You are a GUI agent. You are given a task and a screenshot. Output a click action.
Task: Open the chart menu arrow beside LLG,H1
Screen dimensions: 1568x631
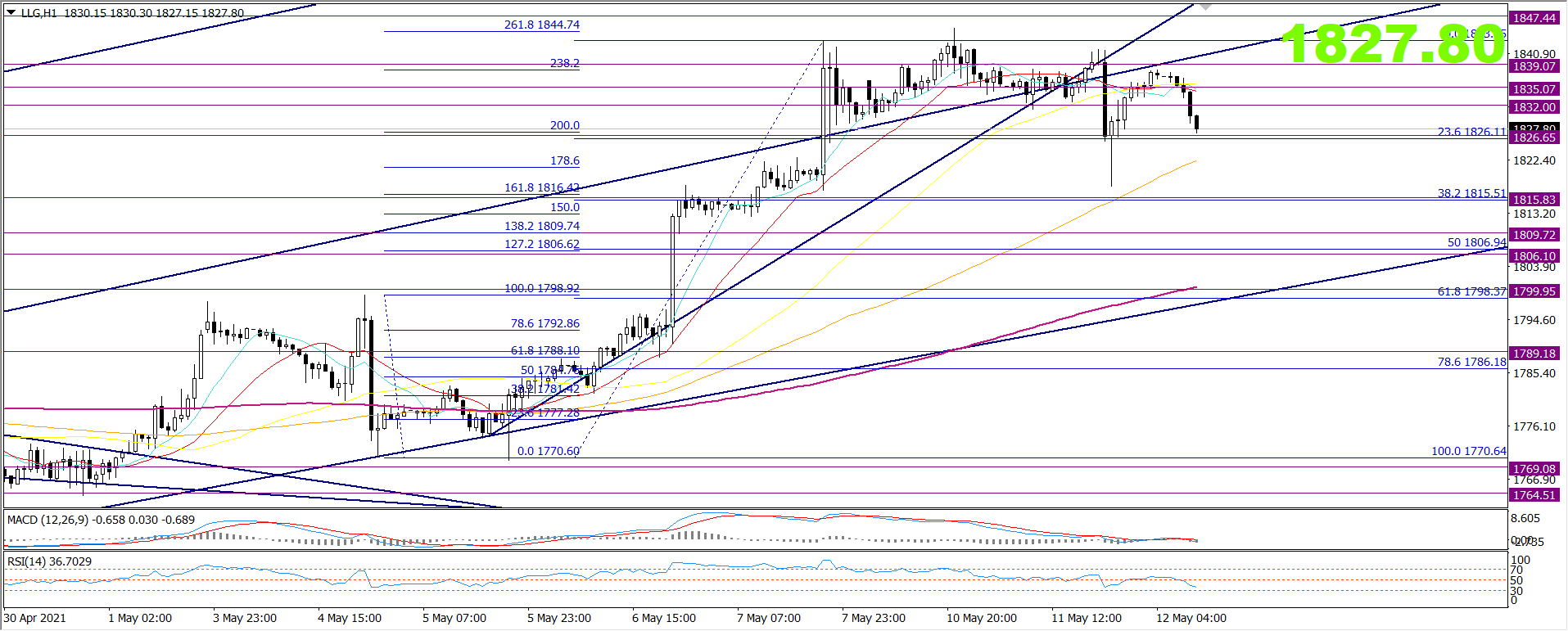11,12
